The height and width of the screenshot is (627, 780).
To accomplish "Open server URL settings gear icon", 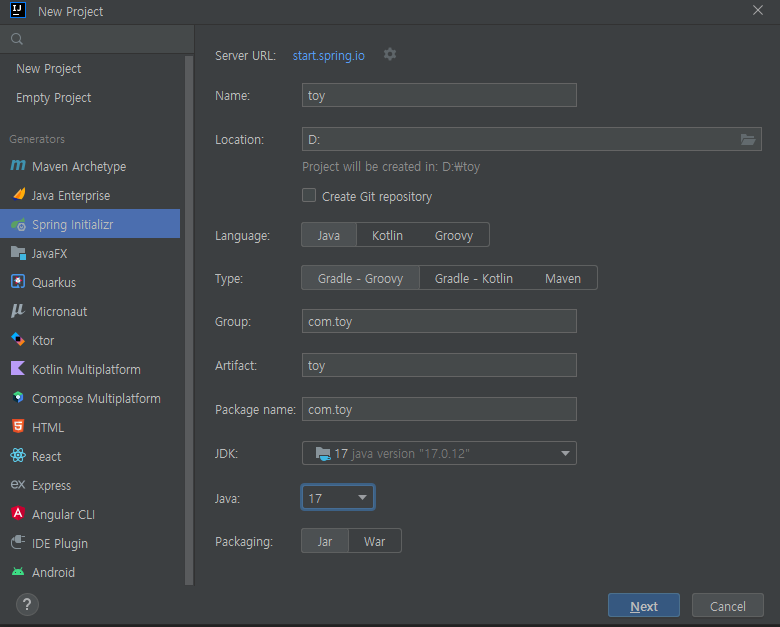I will point(390,54).
